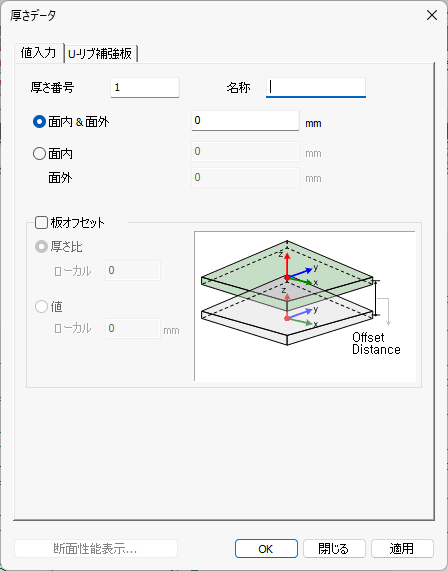This screenshot has width=448, height=571.
Task: Switch to the U-リブ補強板 tab
Action: coord(100,54)
